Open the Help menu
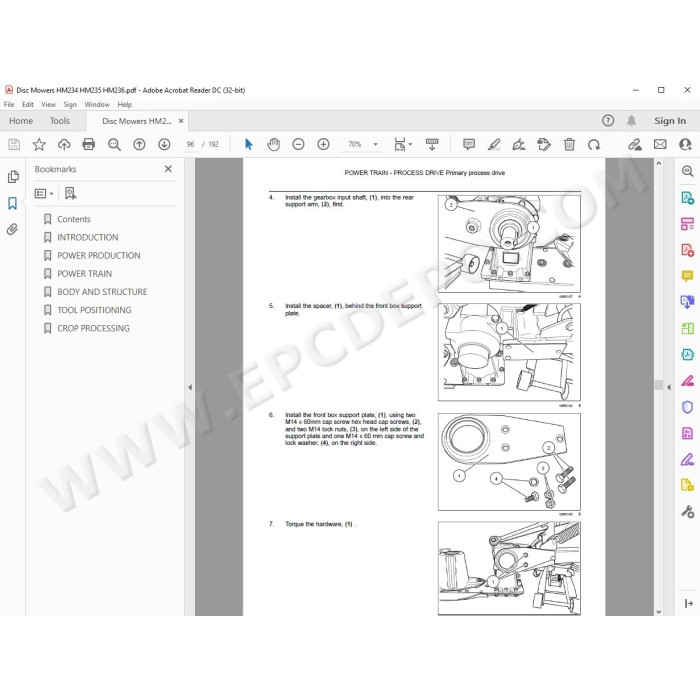Image resolution: width=700 pixels, height=700 pixels. (125, 104)
